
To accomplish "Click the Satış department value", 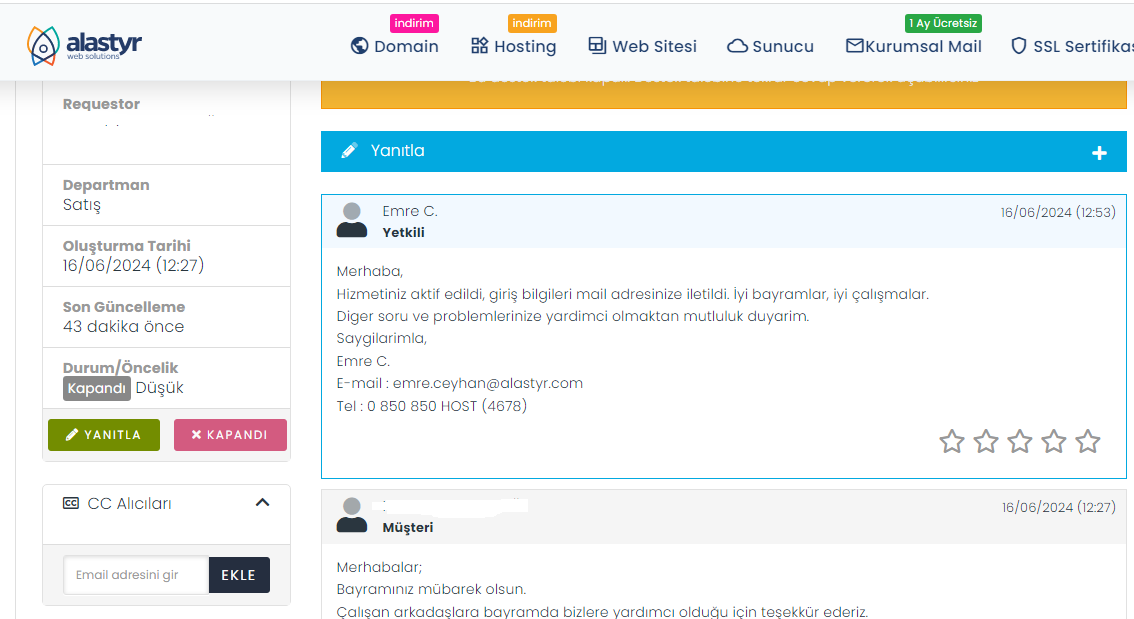I will (82, 205).
